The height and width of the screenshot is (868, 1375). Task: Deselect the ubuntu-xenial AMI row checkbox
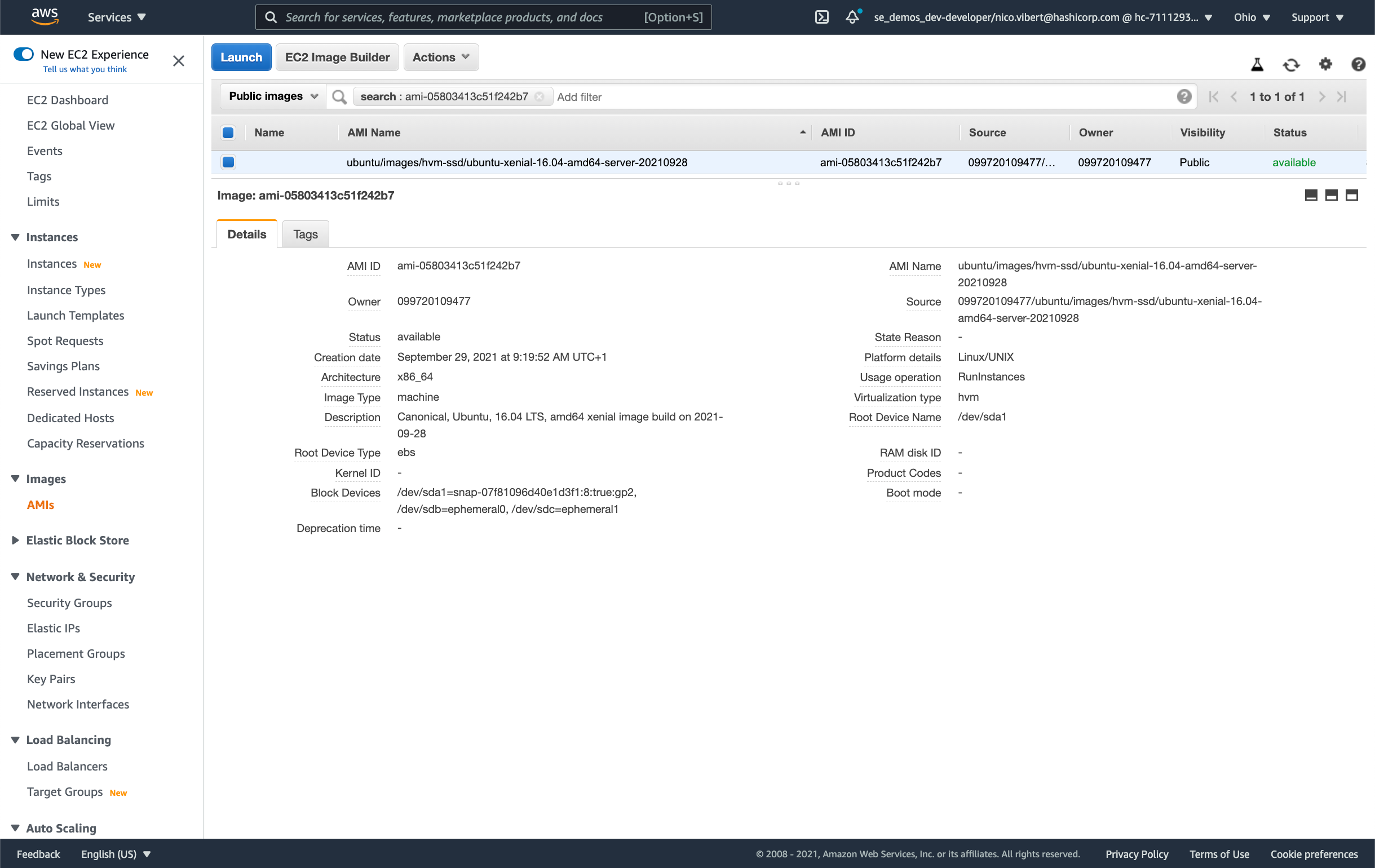point(228,162)
